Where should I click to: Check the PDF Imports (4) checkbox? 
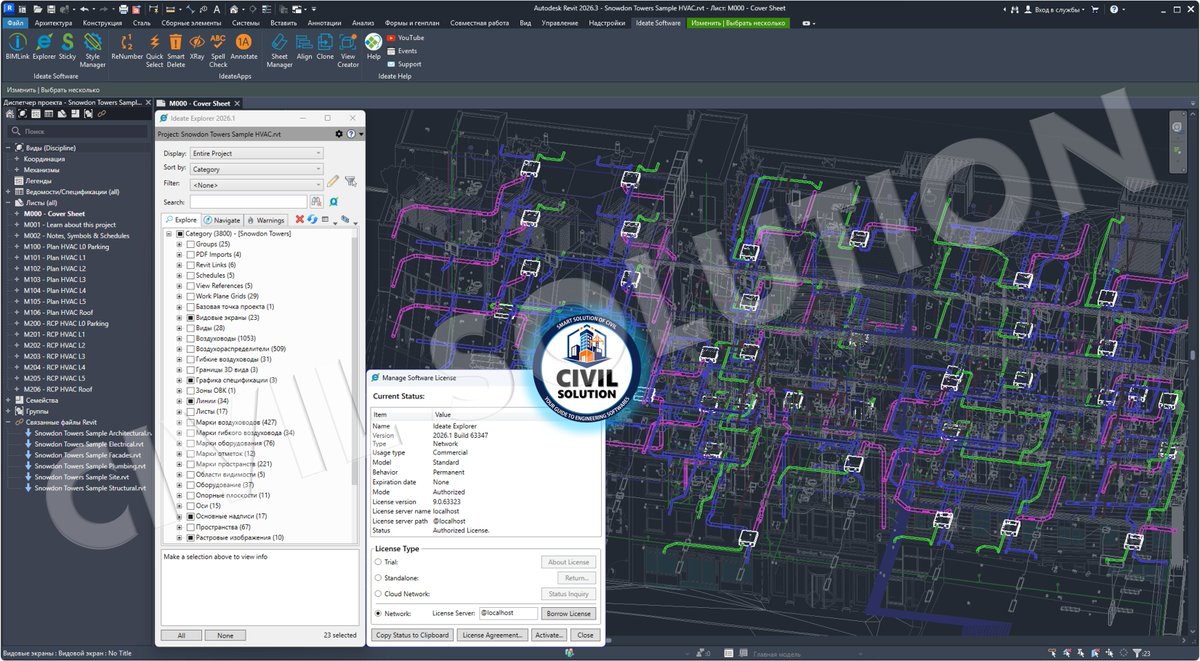[x=190, y=254]
